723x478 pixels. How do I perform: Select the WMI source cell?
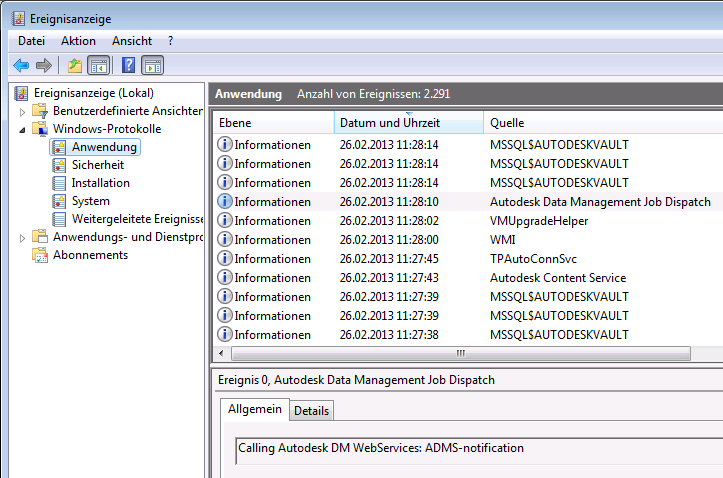[503, 240]
